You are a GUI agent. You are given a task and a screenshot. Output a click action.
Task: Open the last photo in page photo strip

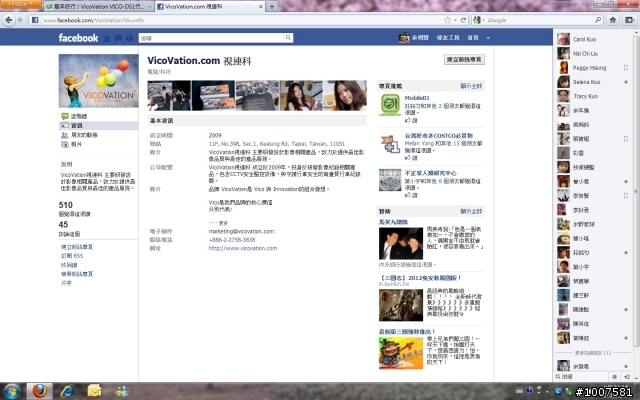pyautogui.click(x=345, y=96)
